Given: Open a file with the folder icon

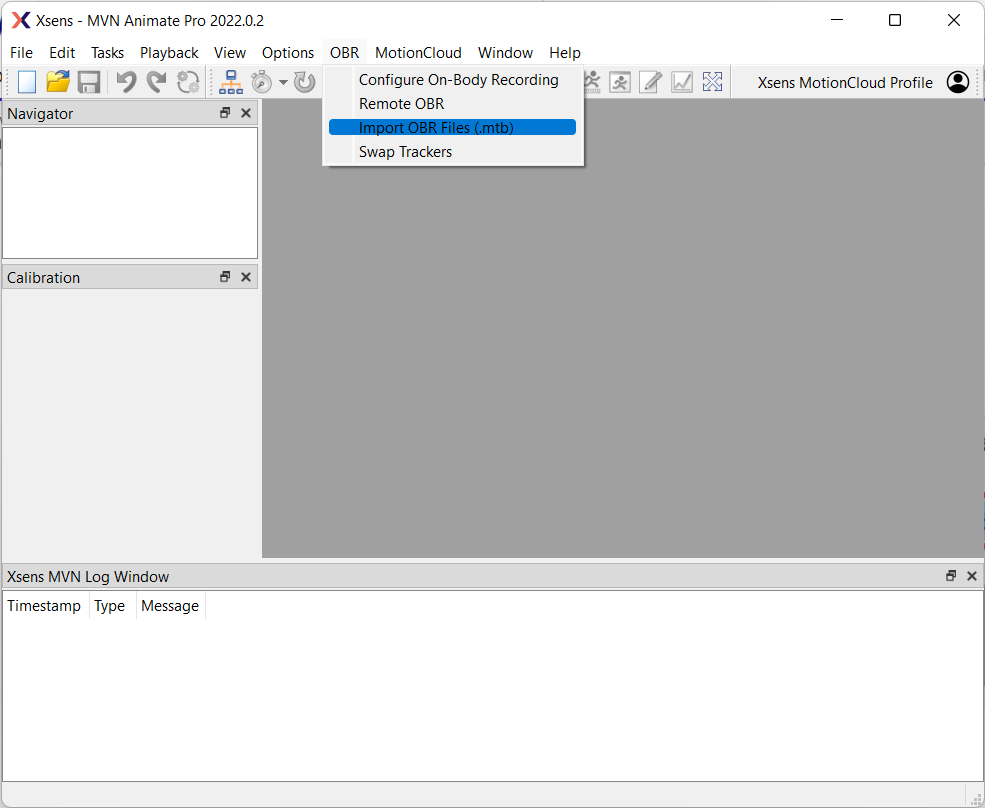Looking at the screenshot, I should point(58,82).
